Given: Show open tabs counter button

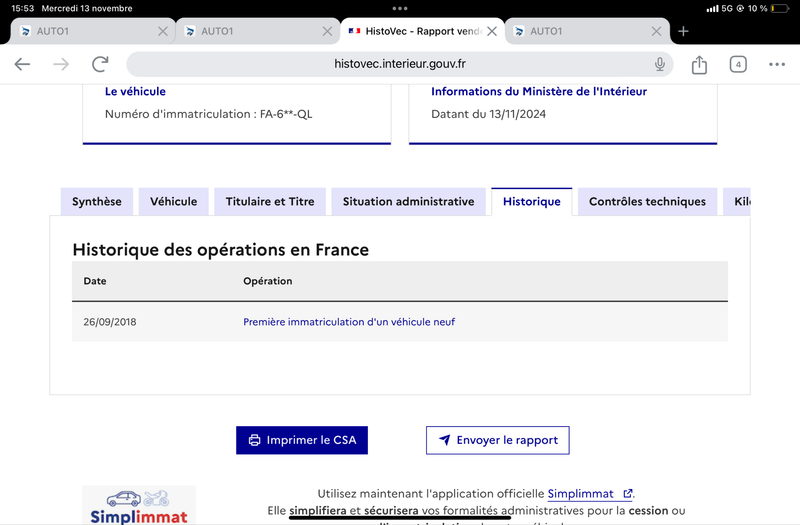Looking at the screenshot, I should [x=738, y=64].
